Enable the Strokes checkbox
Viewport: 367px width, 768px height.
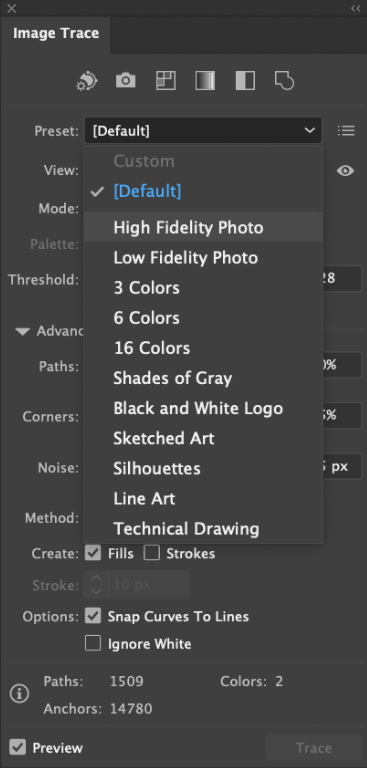coord(151,553)
